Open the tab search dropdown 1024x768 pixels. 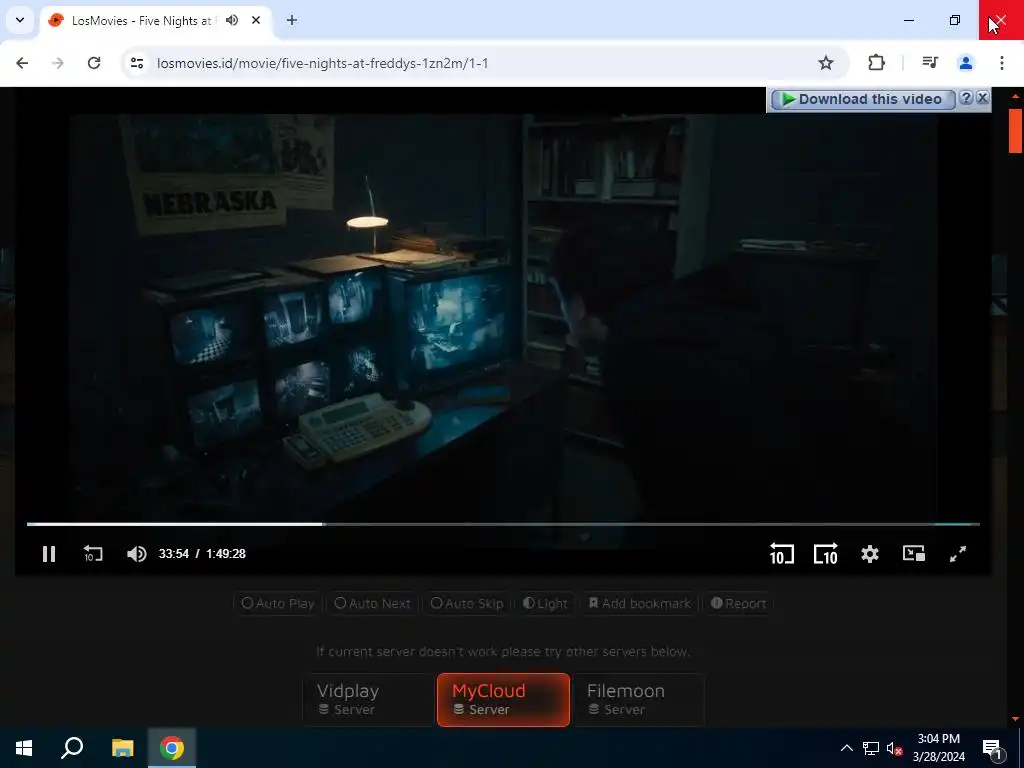(20, 20)
